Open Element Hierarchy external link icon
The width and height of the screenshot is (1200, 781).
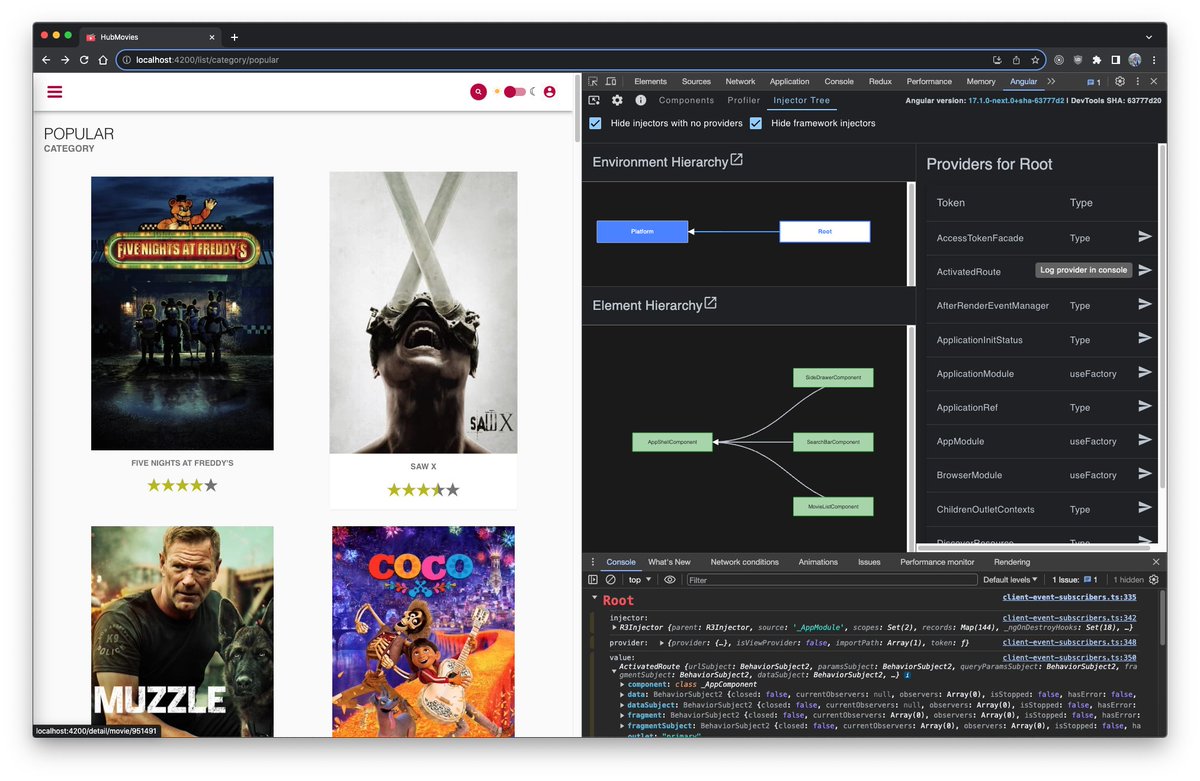click(711, 303)
